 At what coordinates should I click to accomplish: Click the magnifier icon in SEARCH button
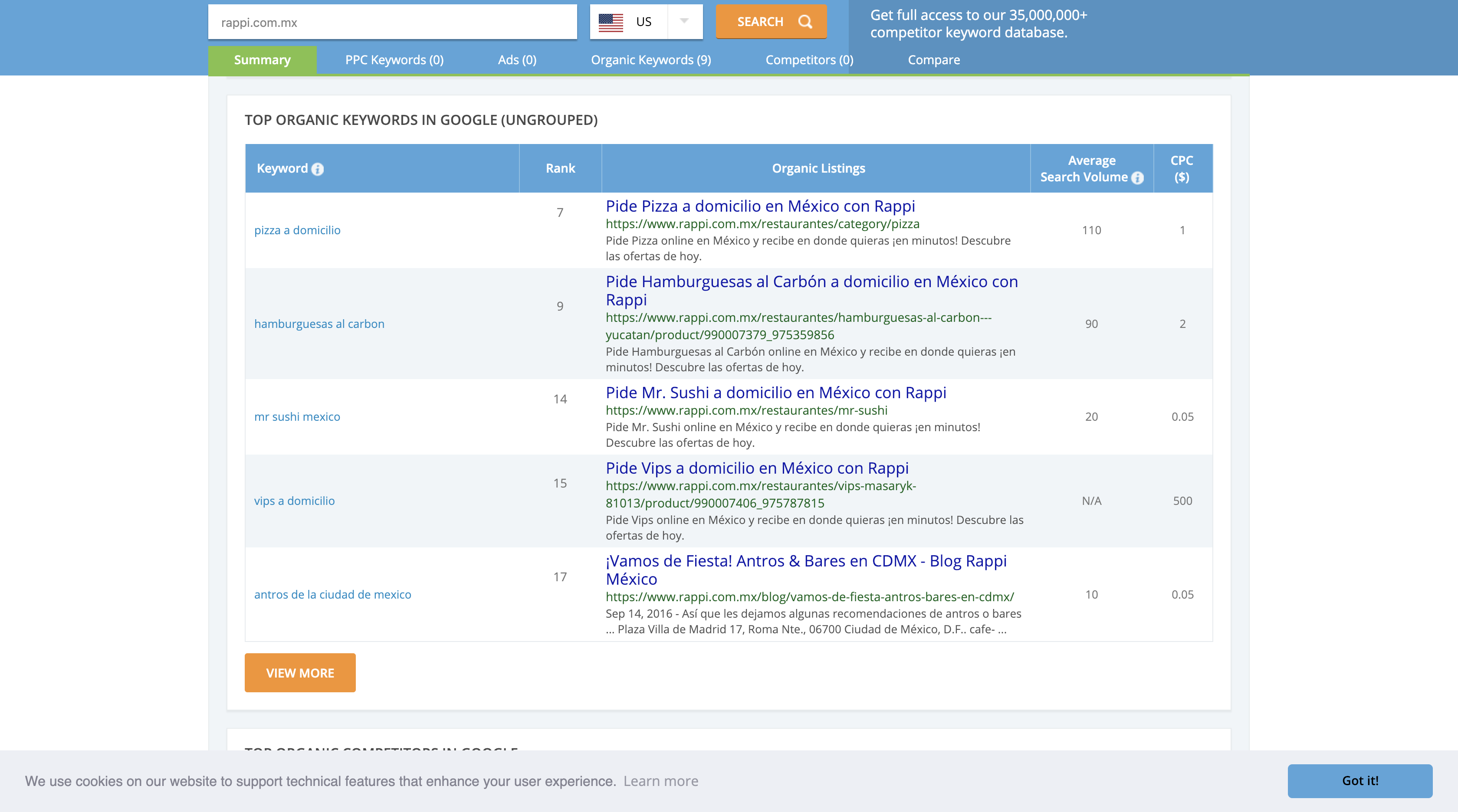[805, 22]
